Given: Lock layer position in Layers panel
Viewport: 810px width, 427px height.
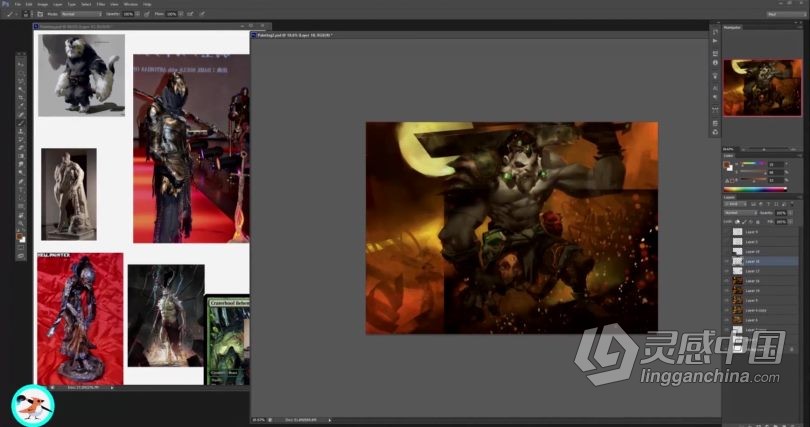Looking at the screenshot, I should point(751,222).
